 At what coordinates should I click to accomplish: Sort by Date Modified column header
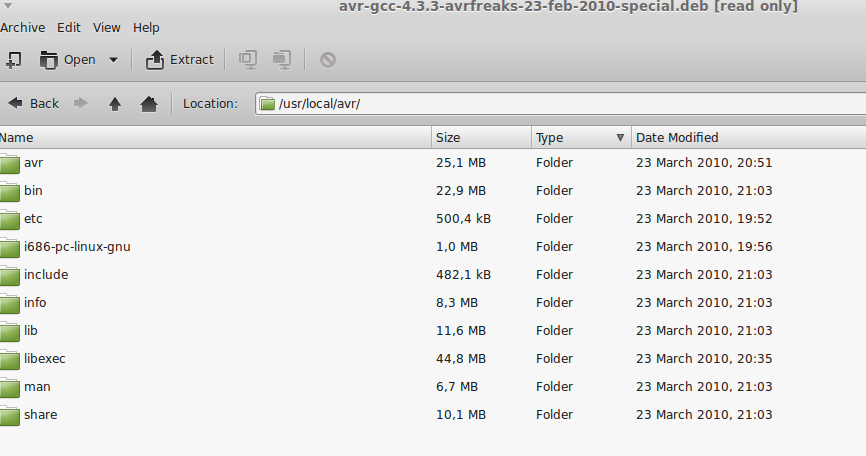(748, 137)
